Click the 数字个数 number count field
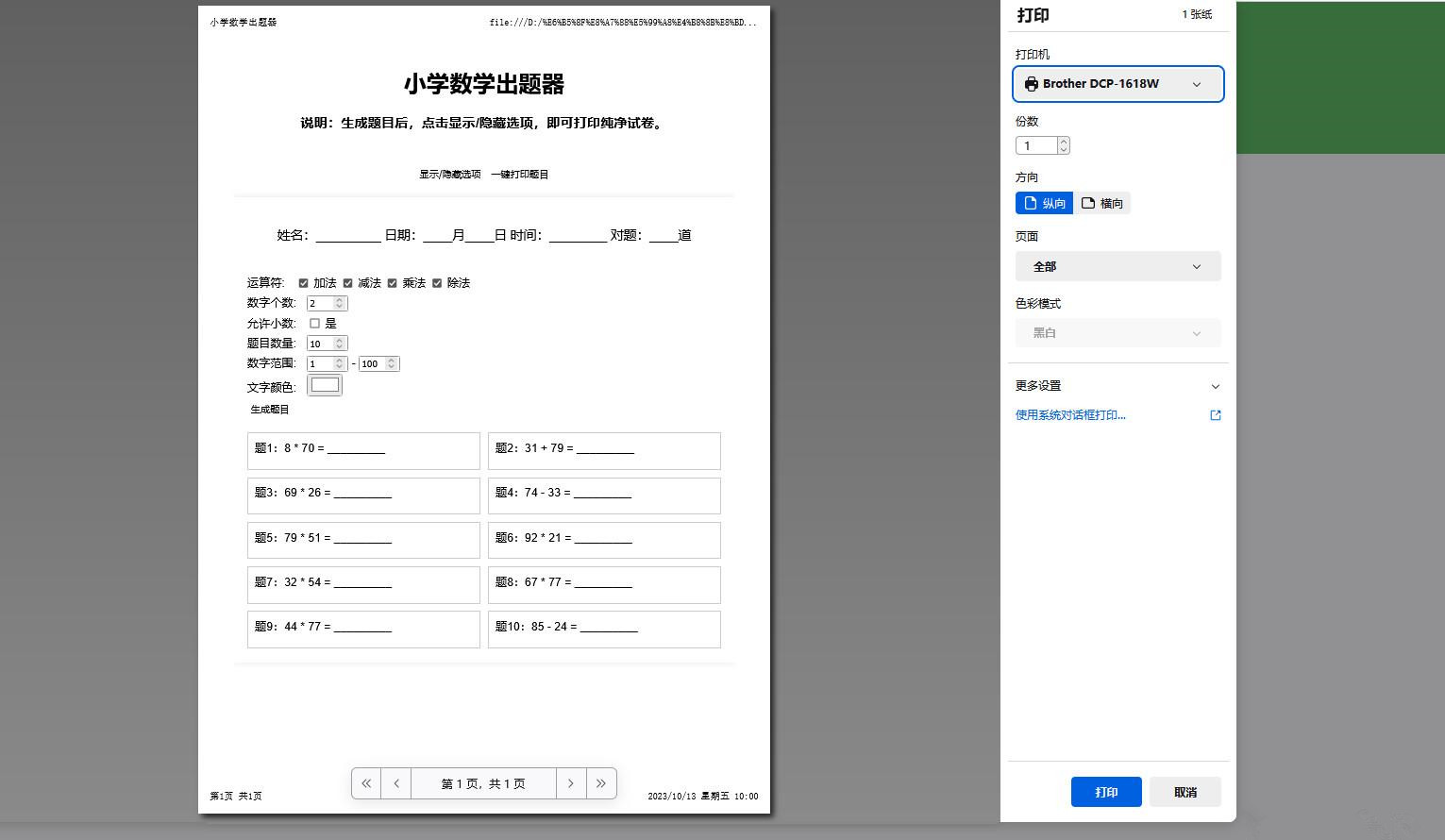This screenshot has width=1445, height=840. click(327, 303)
